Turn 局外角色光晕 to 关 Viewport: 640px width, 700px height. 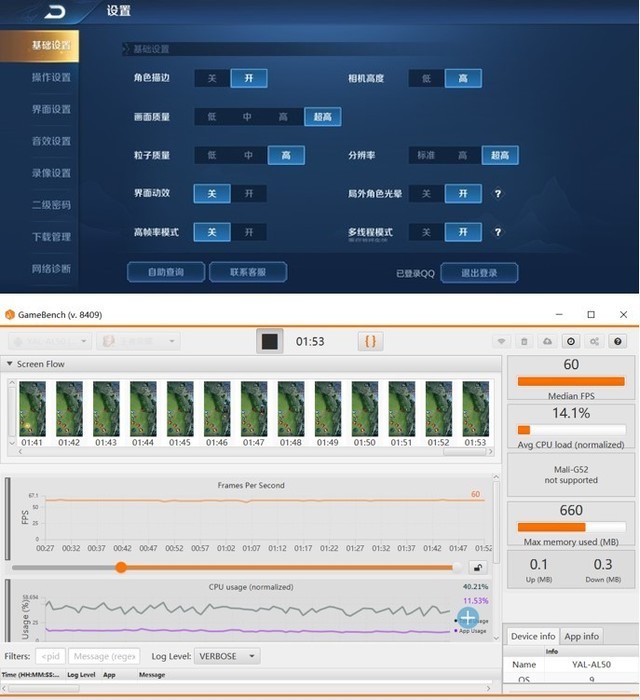pyautogui.click(x=426, y=194)
